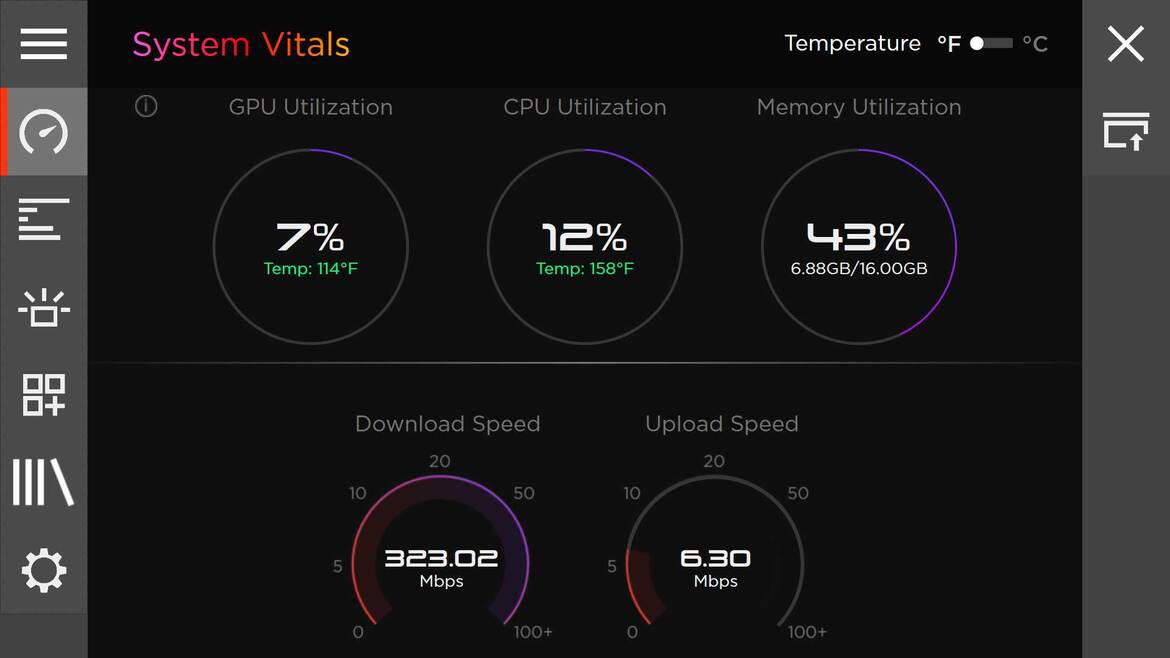Click the Memory Utilization 43% dial
The image size is (1170, 658).
(859, 246)
